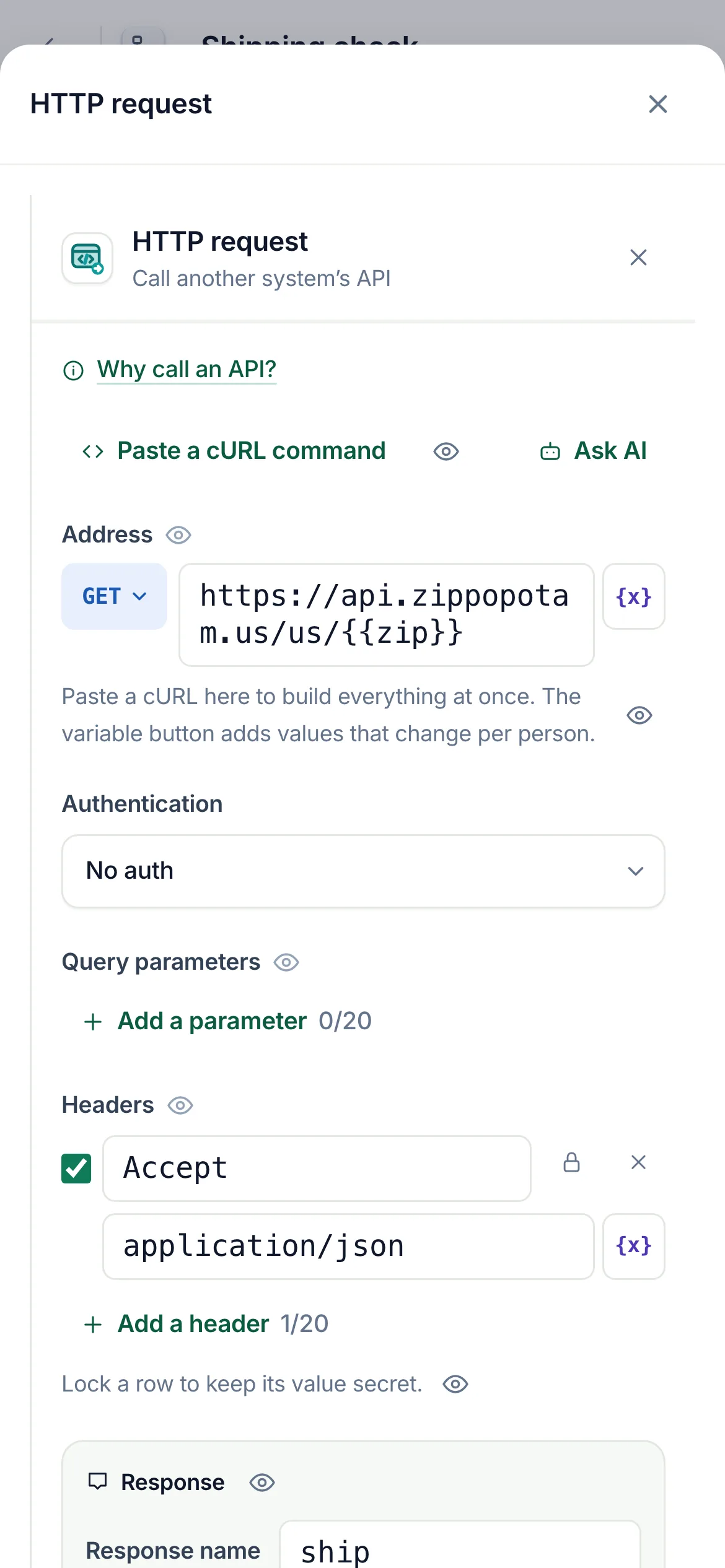Click the application/json header value field

coord(348,1247)
